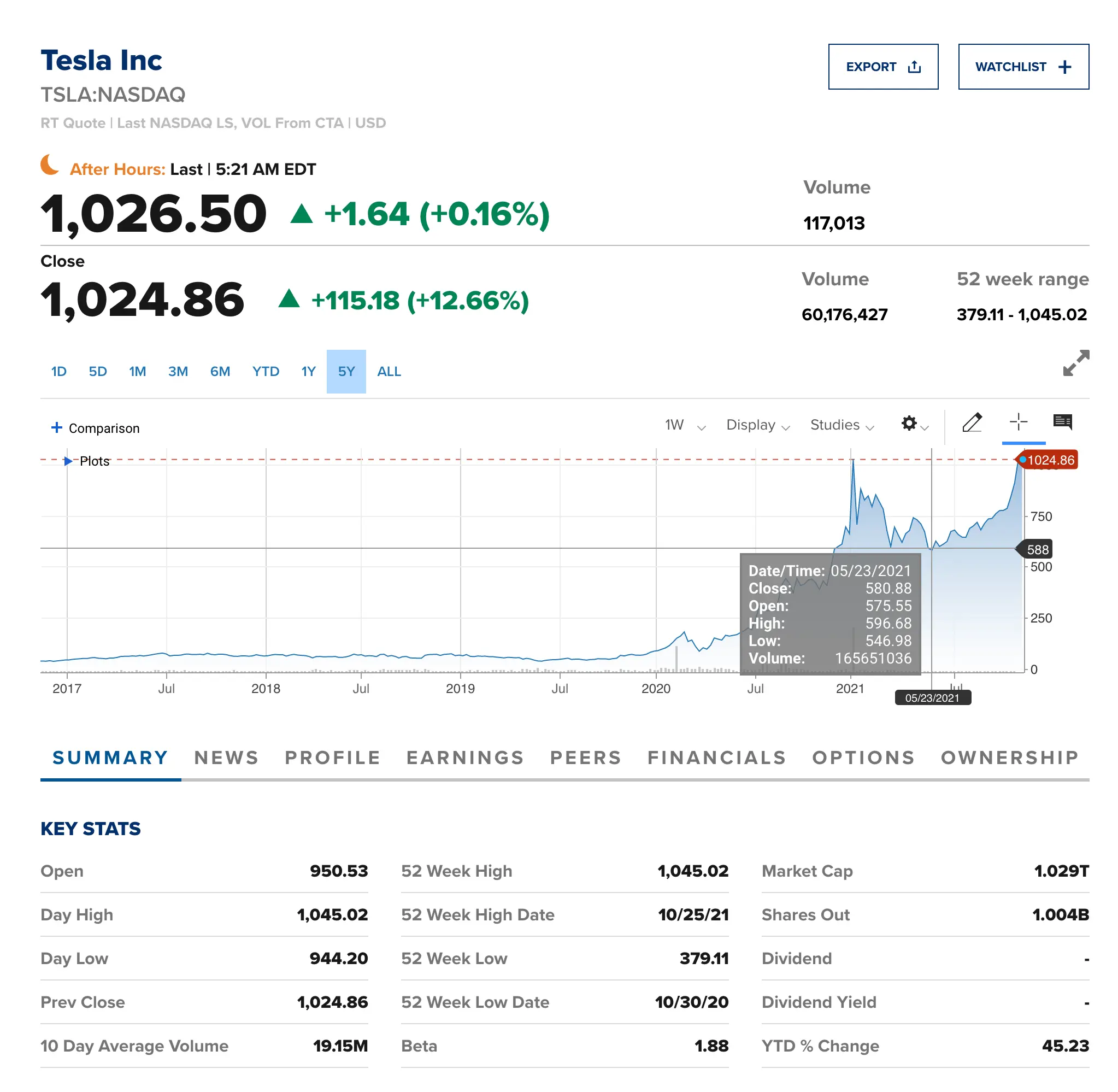Image resolution: width=1118 pixels, height=1092 pixels.
Task: Click the Market Cap value 1.029T
Action: point(1061,871)
